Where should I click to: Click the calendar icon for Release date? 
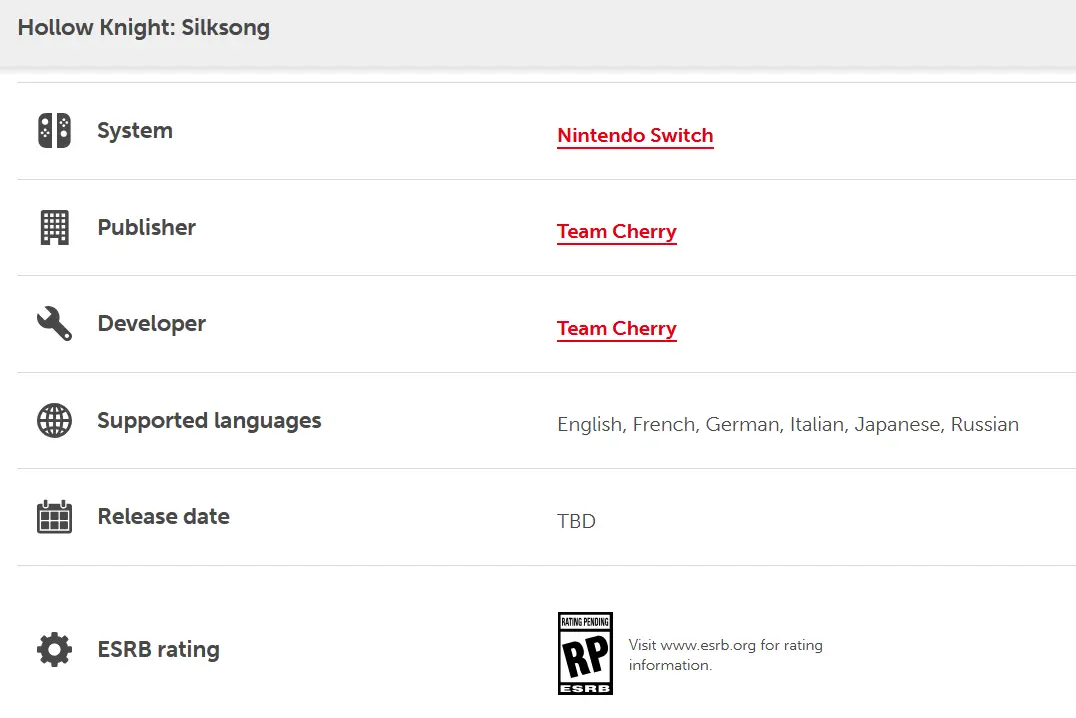(x=54, y=517)
